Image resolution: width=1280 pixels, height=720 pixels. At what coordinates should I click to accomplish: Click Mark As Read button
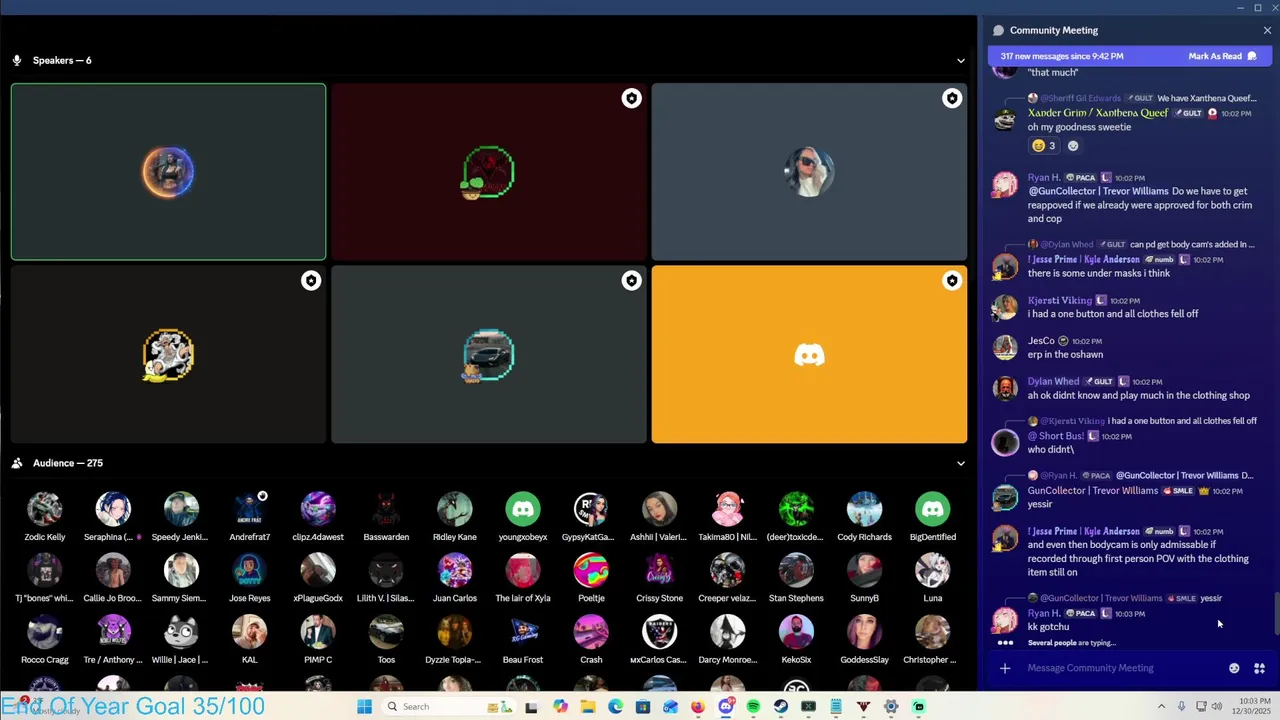[x=1222, y=56]
